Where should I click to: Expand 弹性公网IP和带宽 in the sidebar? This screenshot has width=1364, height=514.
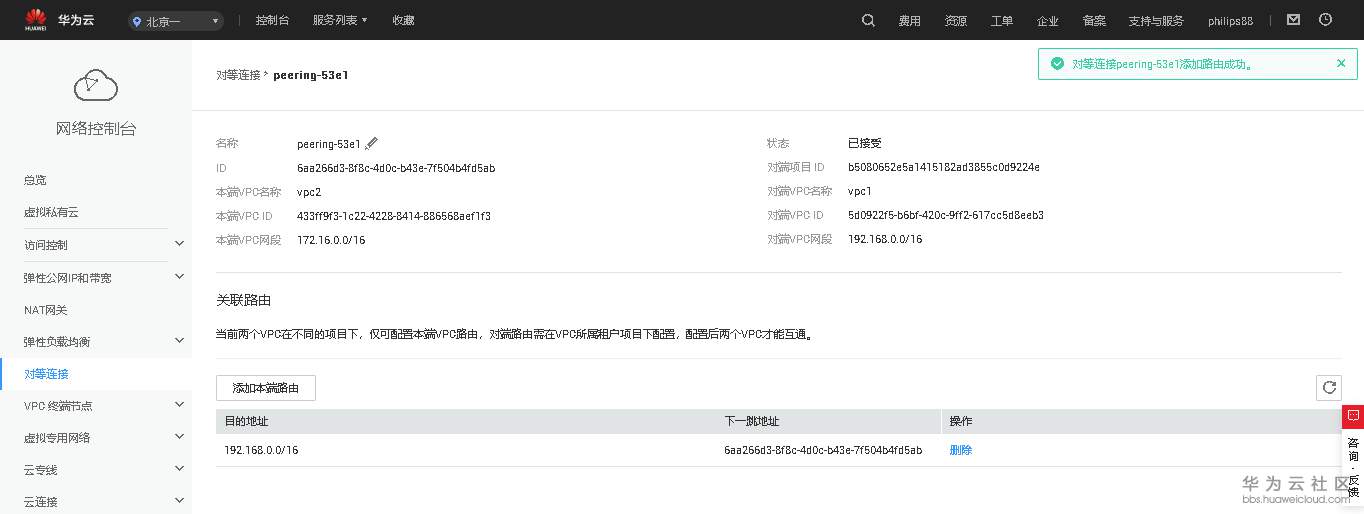coord(179,276)
